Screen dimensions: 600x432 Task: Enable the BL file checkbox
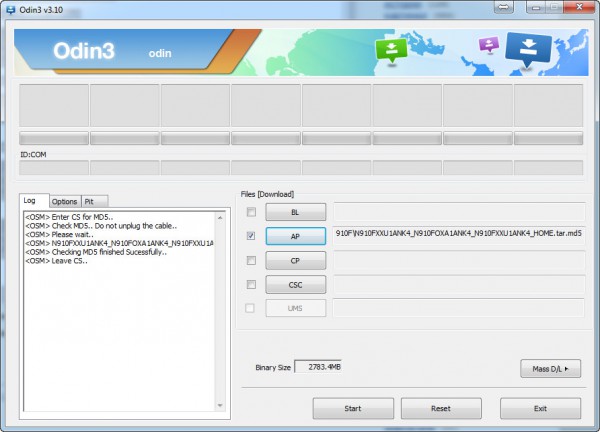pos(250,212)
